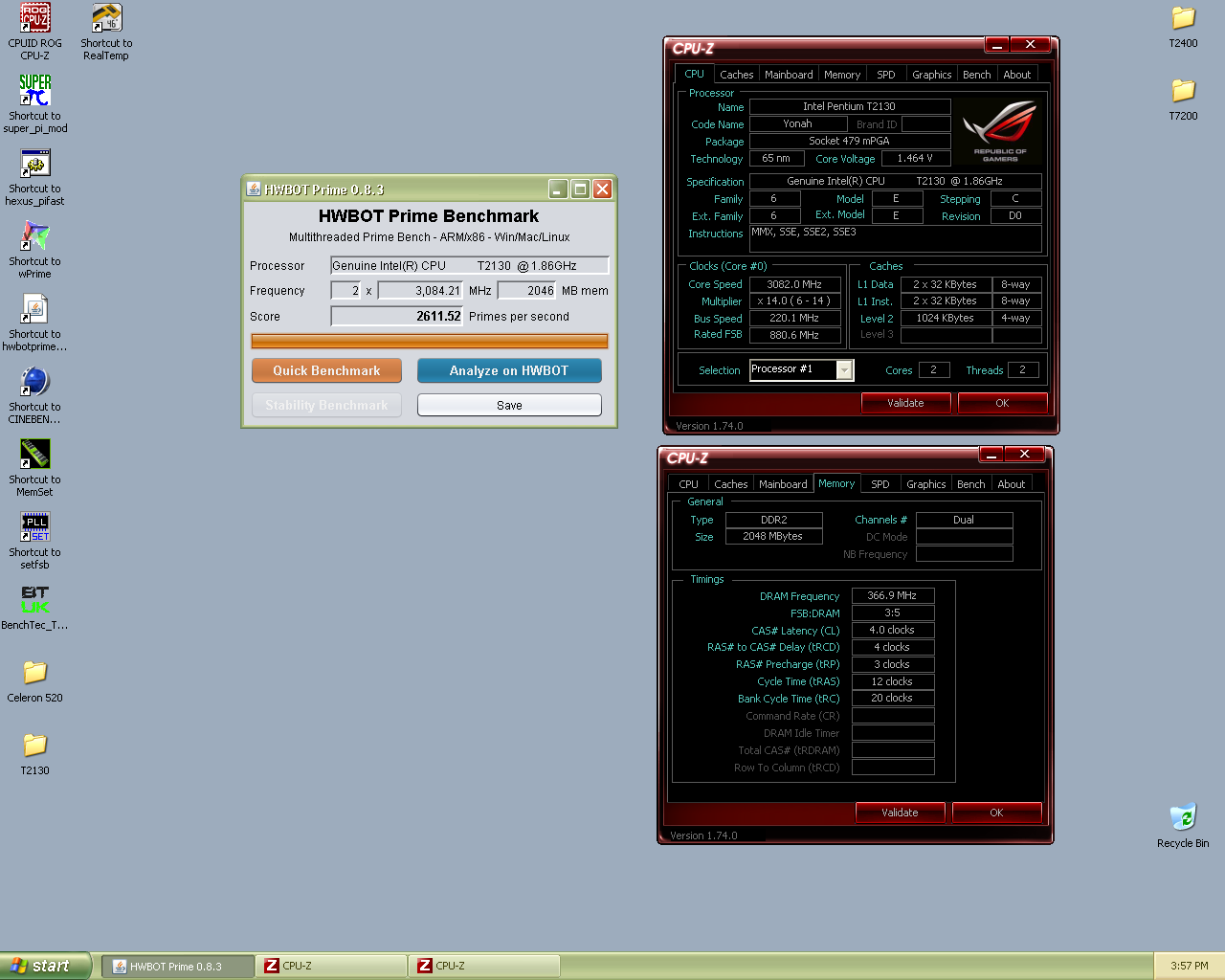
Task: Click the DRAM Frequency 366.9 MHz value
Action: click(x=893, y=595)
